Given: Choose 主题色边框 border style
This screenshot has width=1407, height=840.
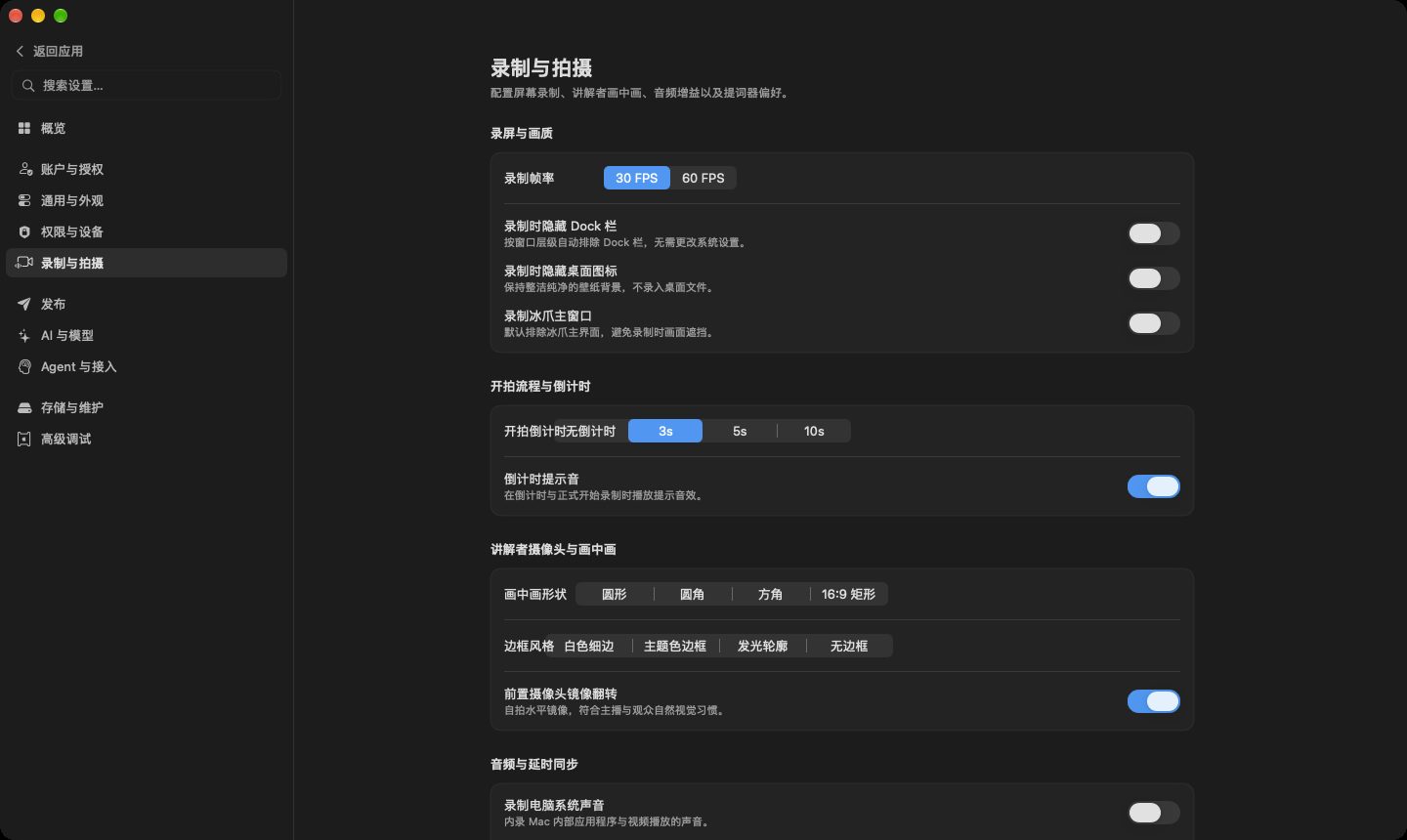Looking at the screenshot, I should point(675,646).
